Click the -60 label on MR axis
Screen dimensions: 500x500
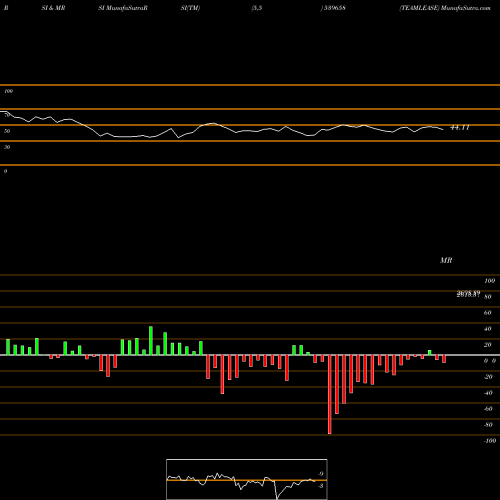[488, 409]
